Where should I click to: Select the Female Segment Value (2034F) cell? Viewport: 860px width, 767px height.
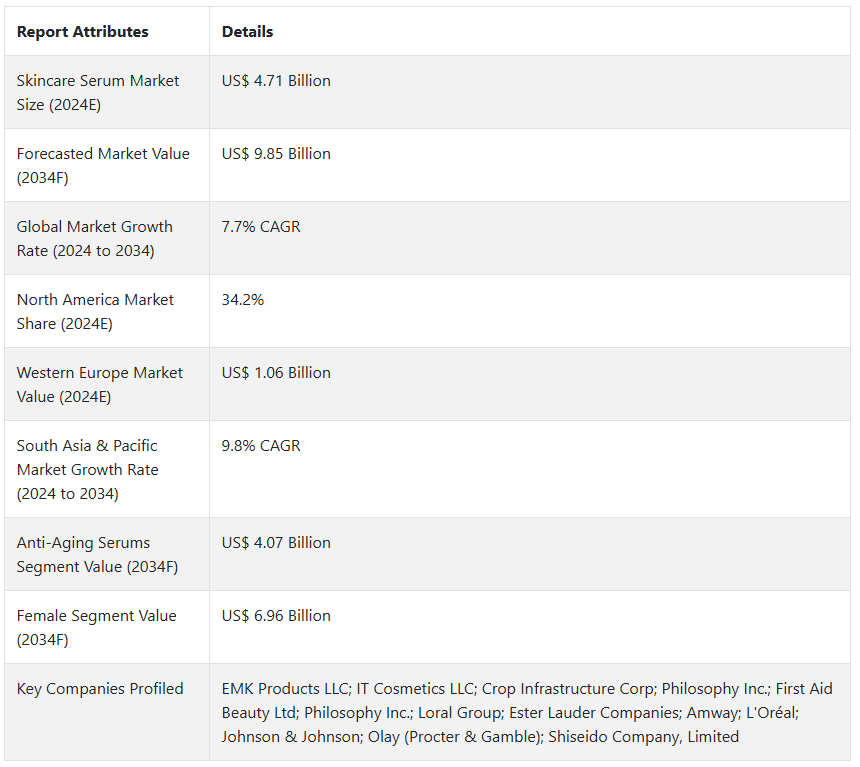point(97,627)
